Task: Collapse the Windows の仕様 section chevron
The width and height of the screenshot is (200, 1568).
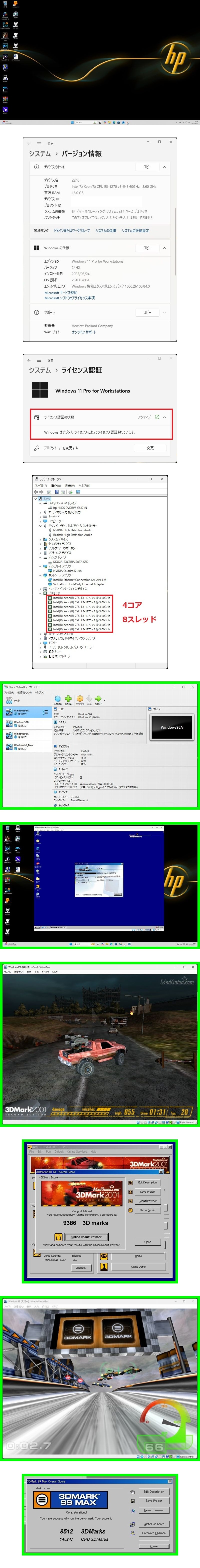Action: 164,248
